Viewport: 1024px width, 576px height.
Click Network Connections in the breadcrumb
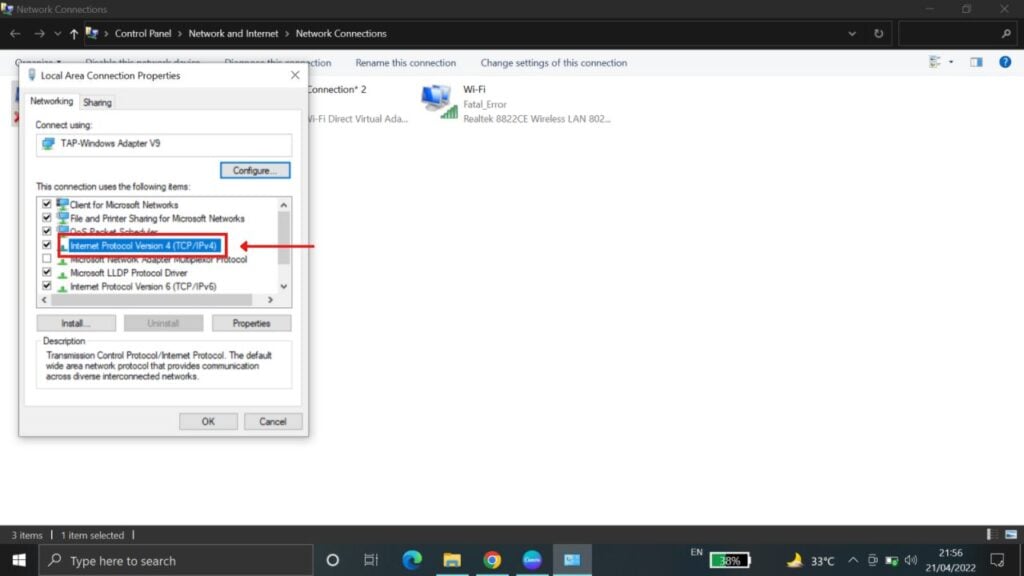[341, 33]
